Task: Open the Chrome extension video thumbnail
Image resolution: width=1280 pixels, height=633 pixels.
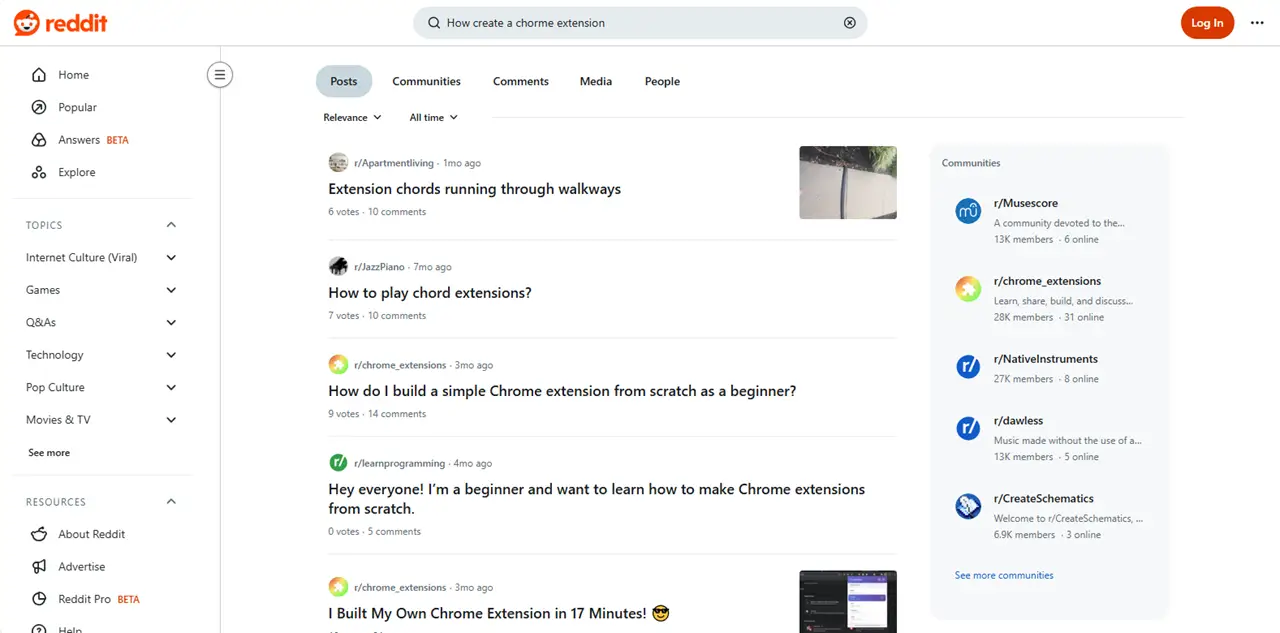Action: point(848,602)
